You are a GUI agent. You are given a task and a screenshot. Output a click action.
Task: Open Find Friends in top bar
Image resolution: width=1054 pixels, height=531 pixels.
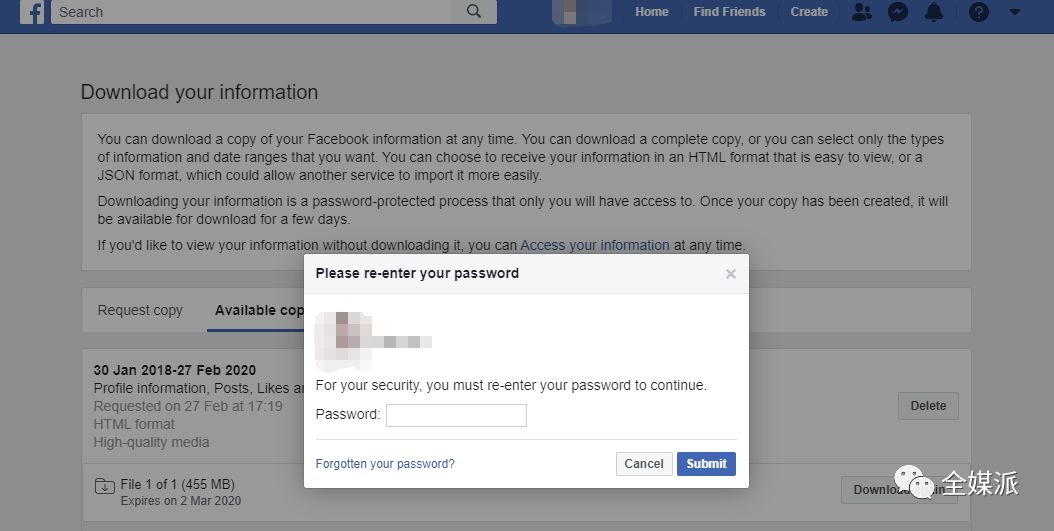(x=729, y=12)
